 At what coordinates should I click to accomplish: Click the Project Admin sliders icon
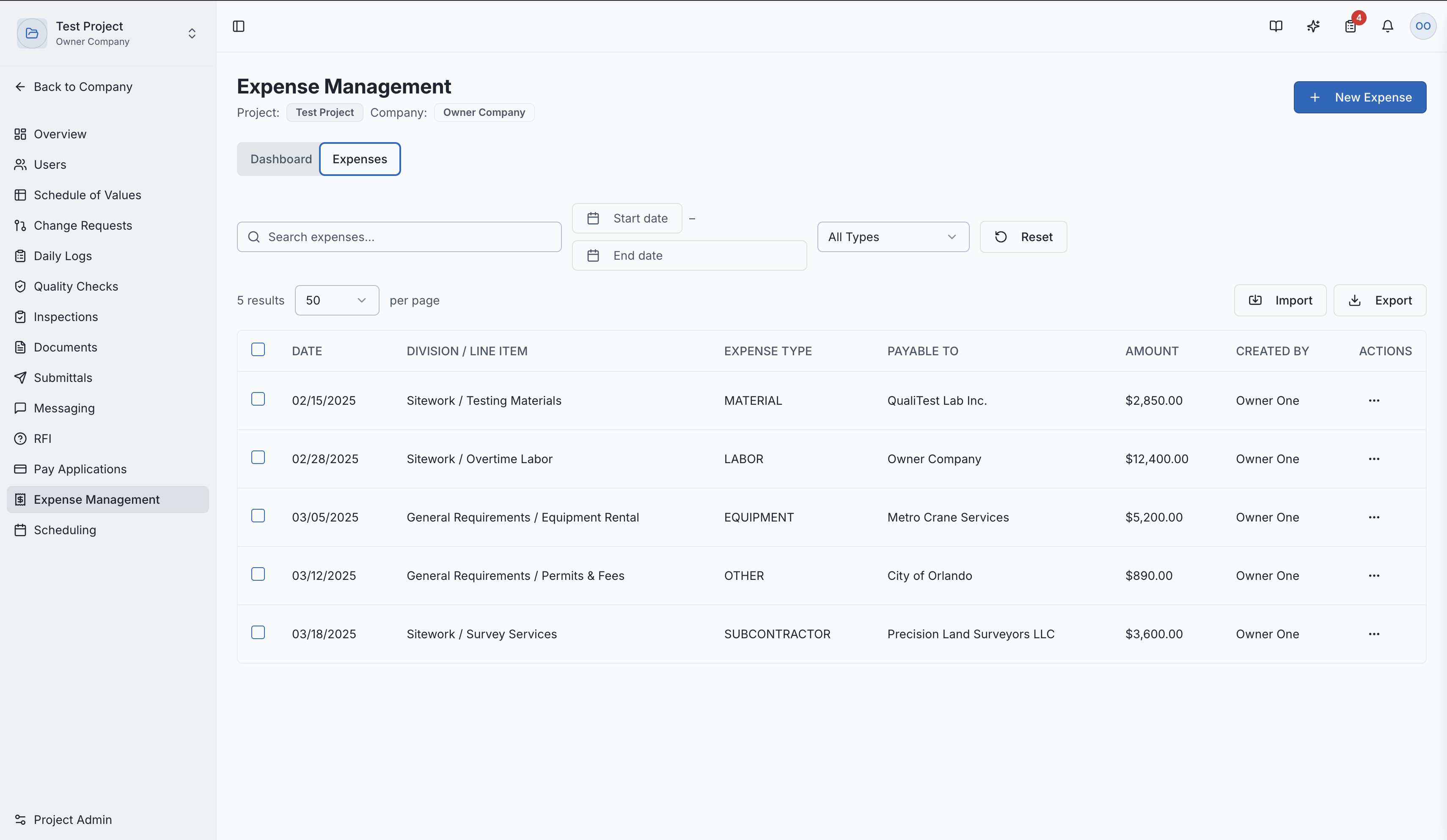[x=20, y=819]
